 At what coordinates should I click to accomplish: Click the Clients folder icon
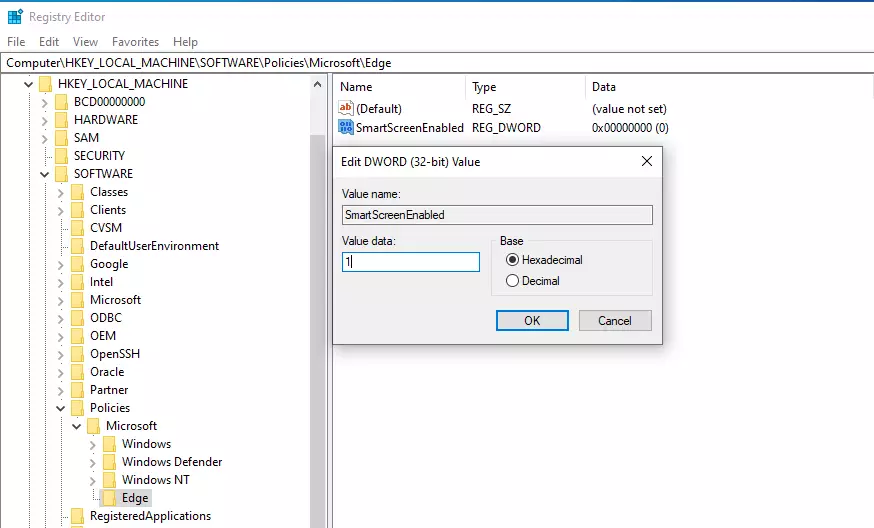click(x=78, y=210)
